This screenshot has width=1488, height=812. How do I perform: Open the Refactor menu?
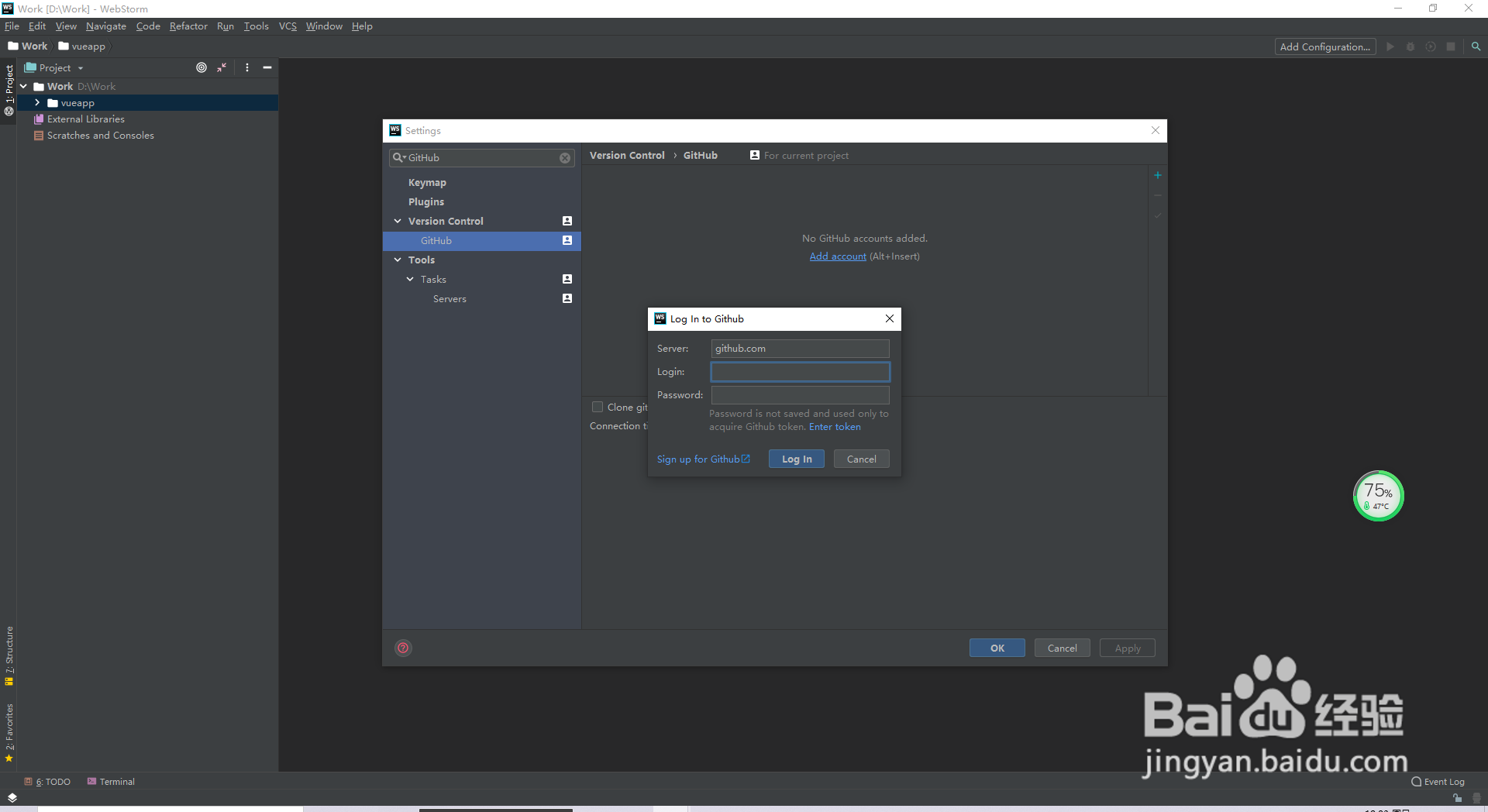tap(188, 26)
